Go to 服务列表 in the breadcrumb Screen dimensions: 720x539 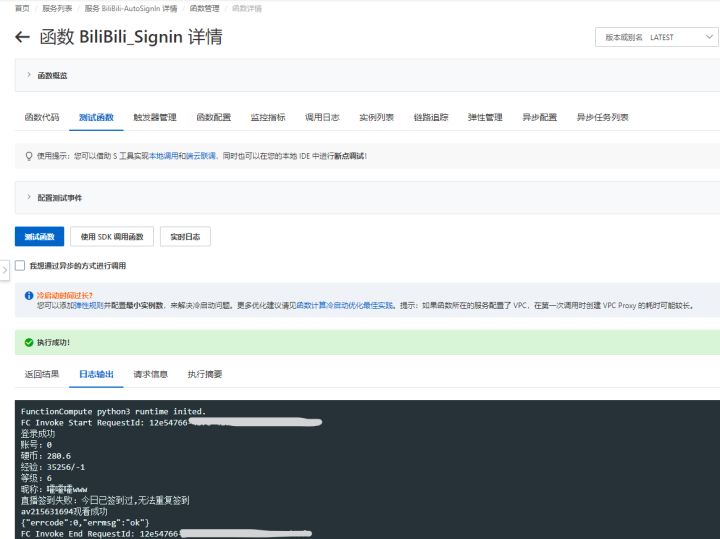(x=57, y=8)
